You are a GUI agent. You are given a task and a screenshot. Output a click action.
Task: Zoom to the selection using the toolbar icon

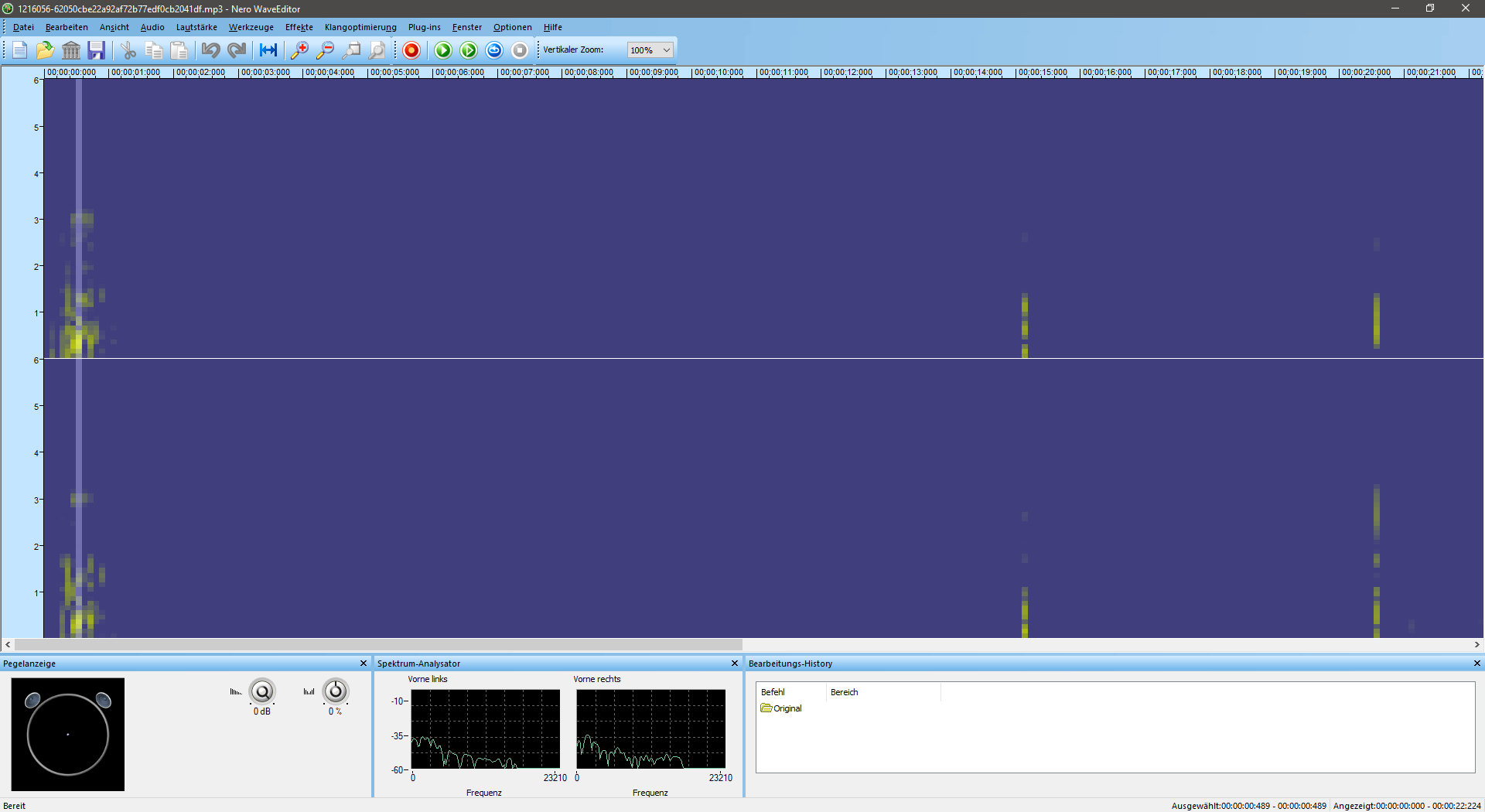352,50
